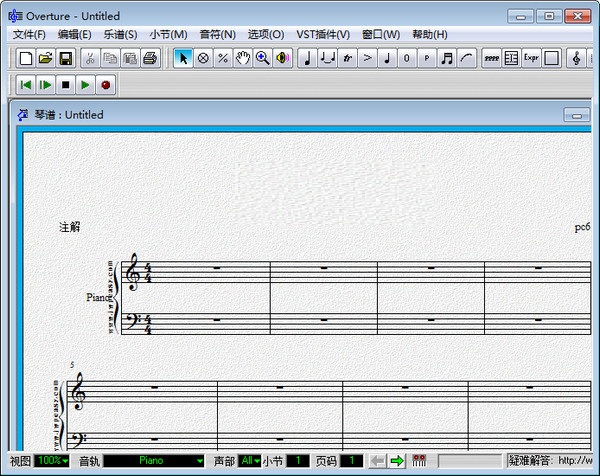Viewport: 600px width, 476px height.
Task: Select the Hand pan tool
Action: (243, 59)
